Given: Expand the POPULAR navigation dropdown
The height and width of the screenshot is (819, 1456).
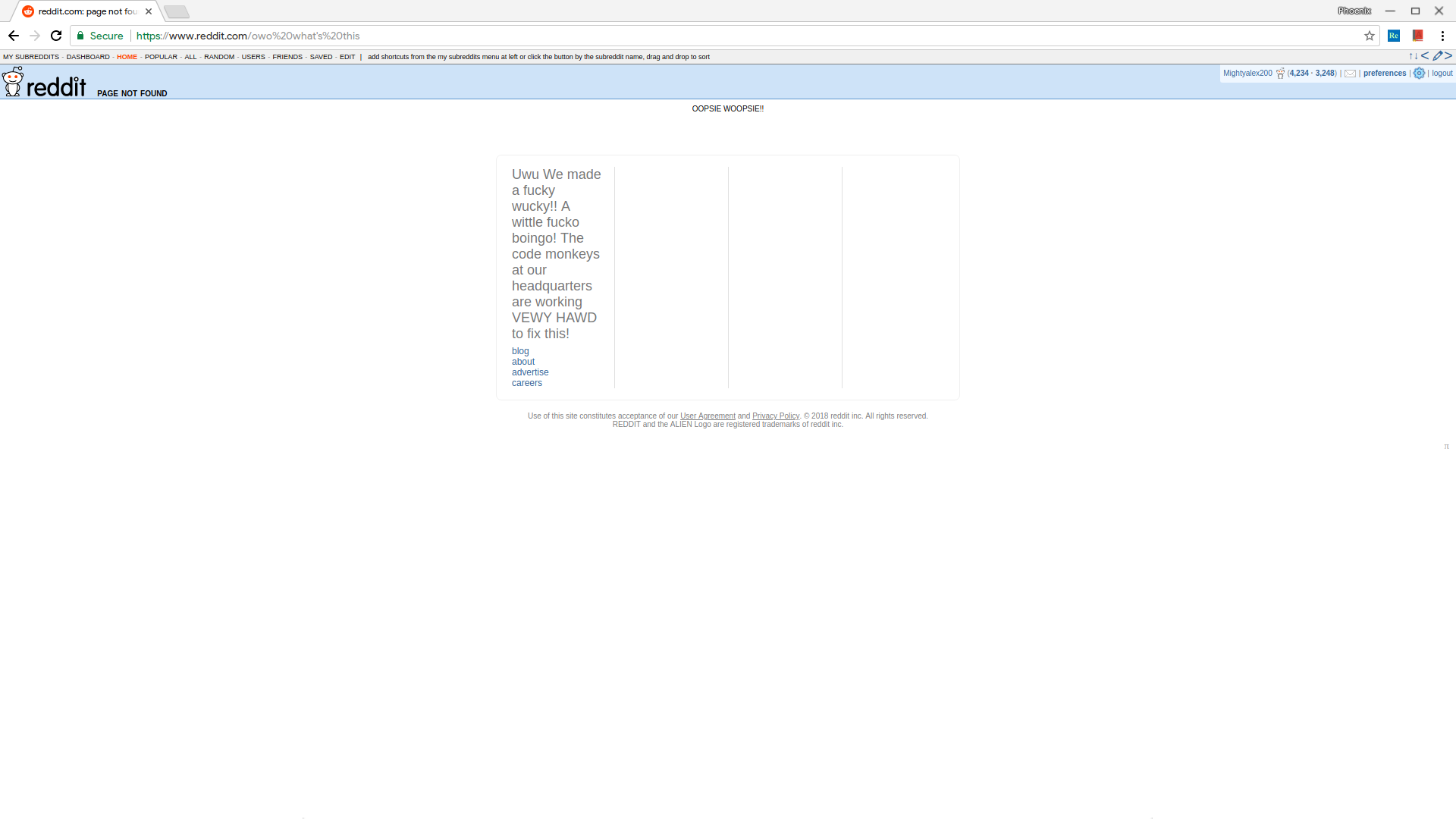Looking at the screenshot, I should [x=160, y=57].
